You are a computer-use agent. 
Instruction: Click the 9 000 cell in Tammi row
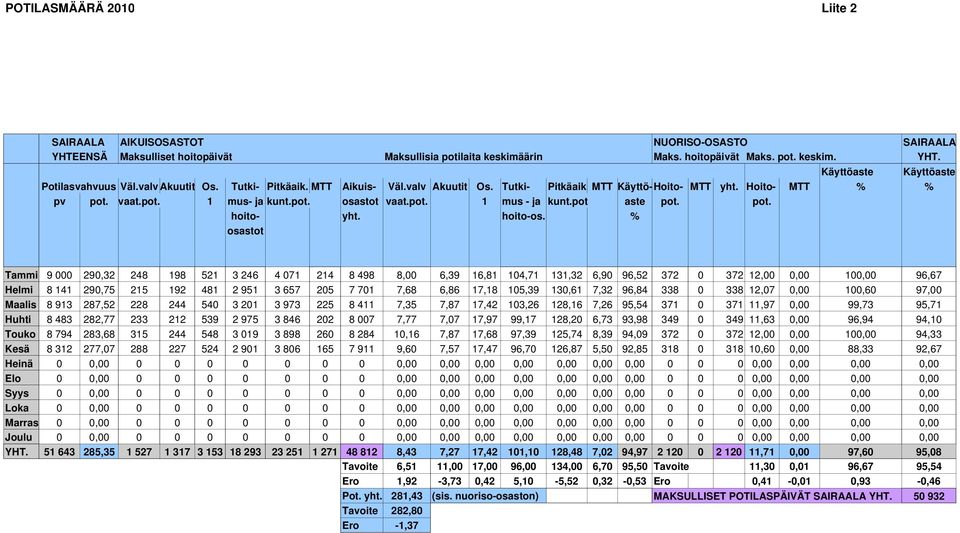[x=59, y=275]
